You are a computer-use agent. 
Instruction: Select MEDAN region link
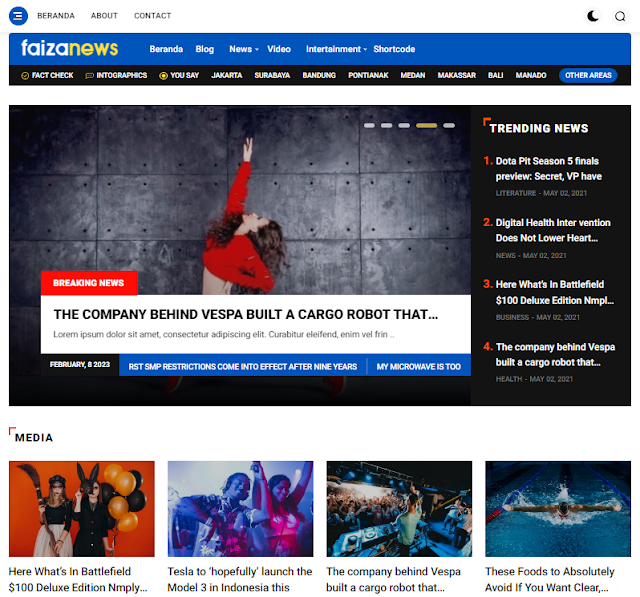pyautogui.click(x=413, y=75)
